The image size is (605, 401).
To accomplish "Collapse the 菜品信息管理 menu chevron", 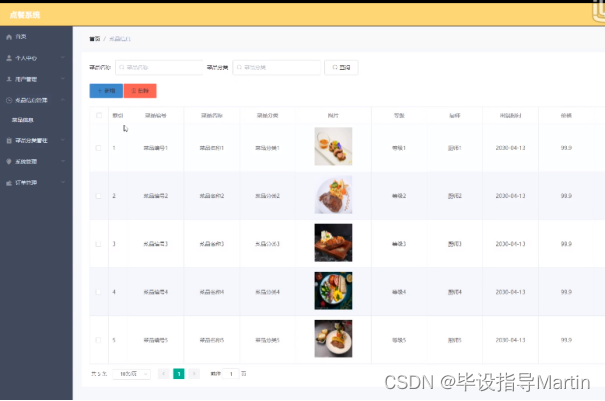I will [63, 100].
